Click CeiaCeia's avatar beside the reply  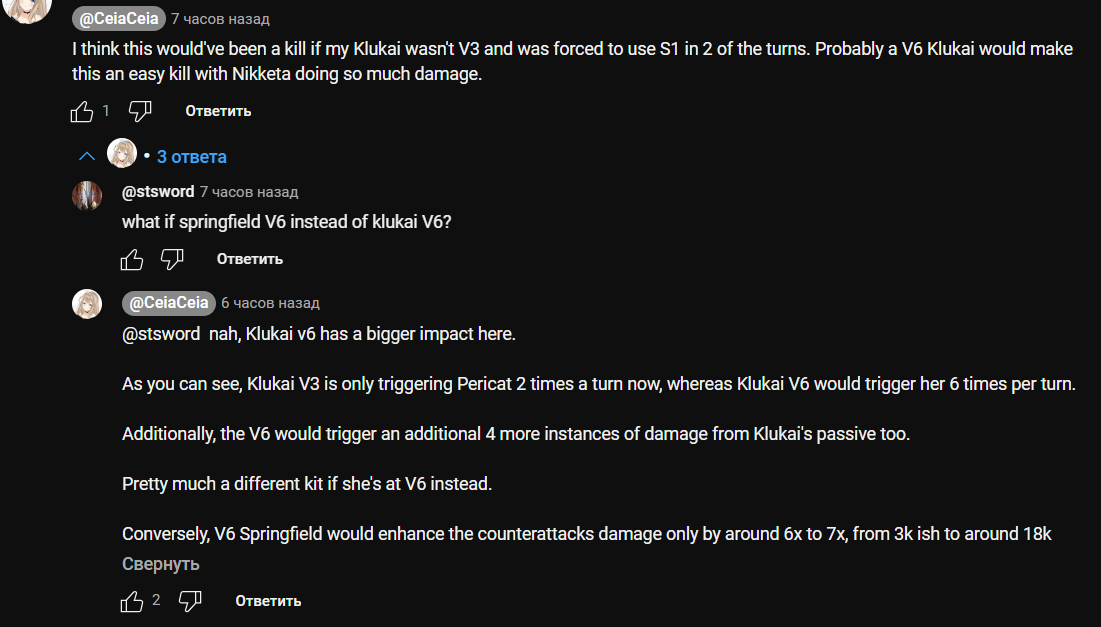[87, 304]
